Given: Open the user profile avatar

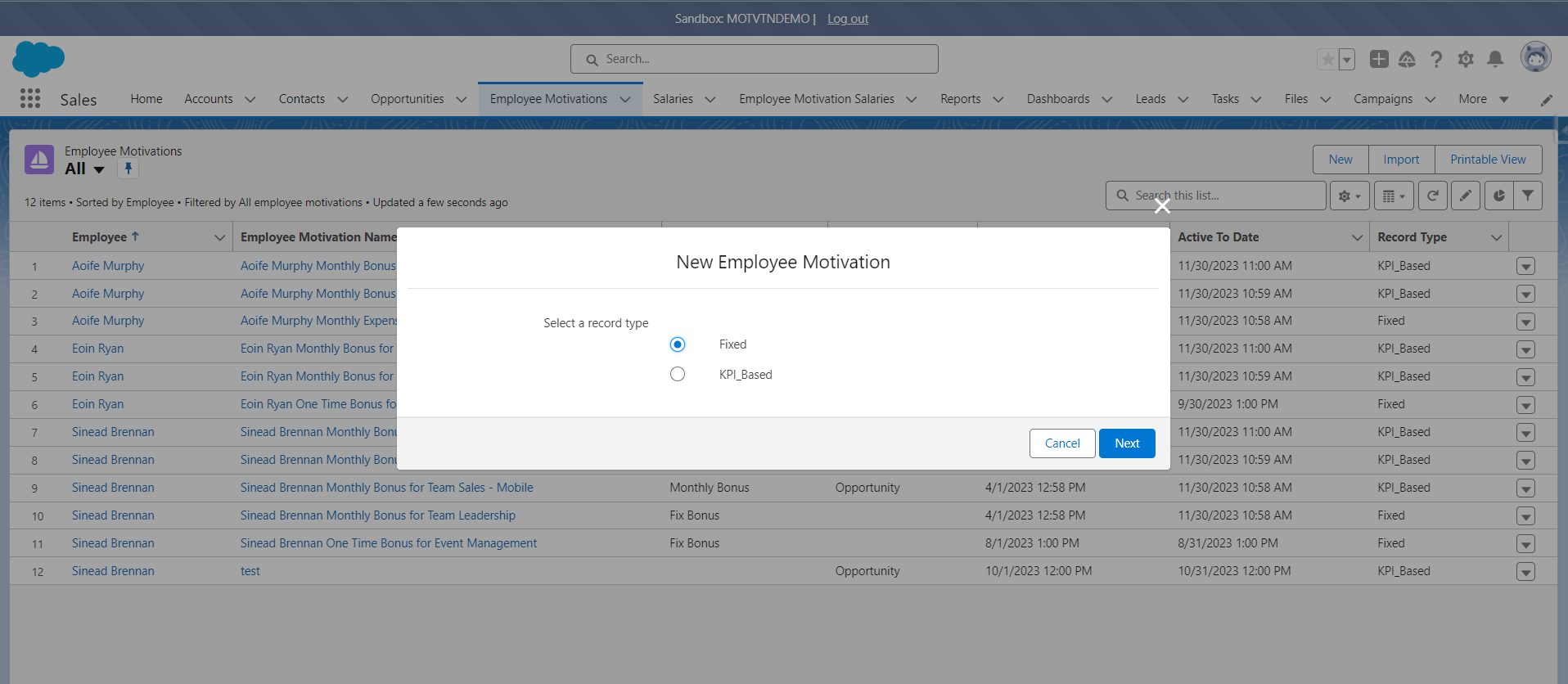Looking at the screenshot, I should pos(1536,57).
